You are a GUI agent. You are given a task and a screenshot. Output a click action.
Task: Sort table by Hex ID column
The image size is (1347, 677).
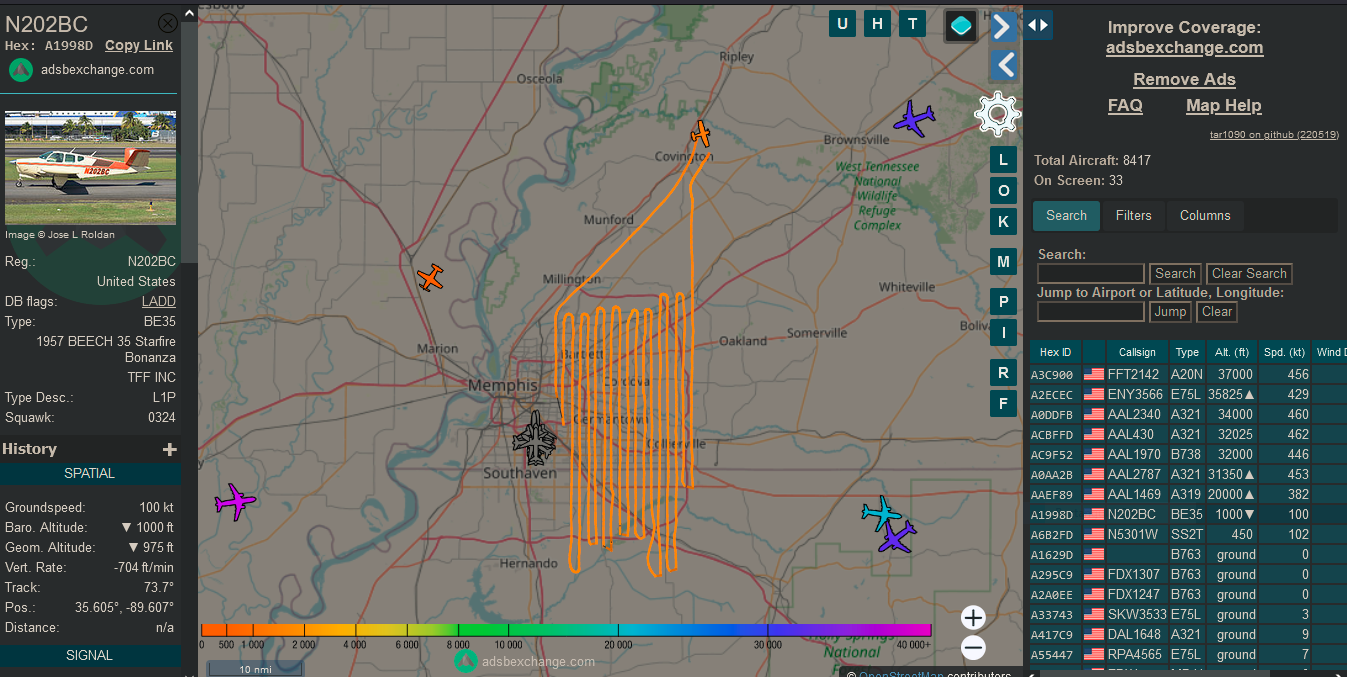coord(1055,352)
